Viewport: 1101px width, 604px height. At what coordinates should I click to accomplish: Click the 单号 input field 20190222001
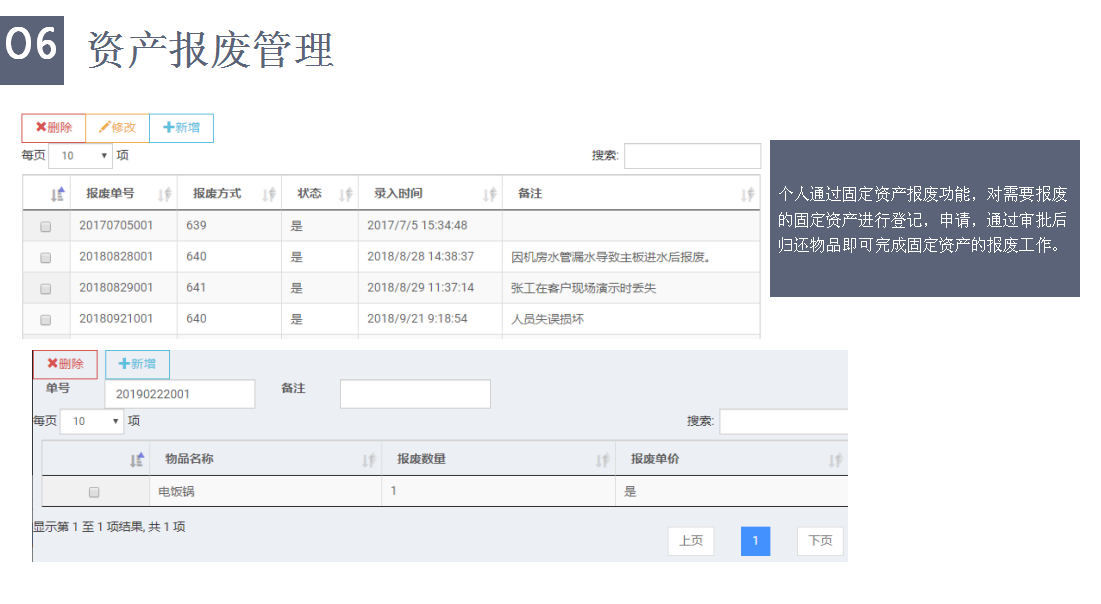tap(179, 394)
